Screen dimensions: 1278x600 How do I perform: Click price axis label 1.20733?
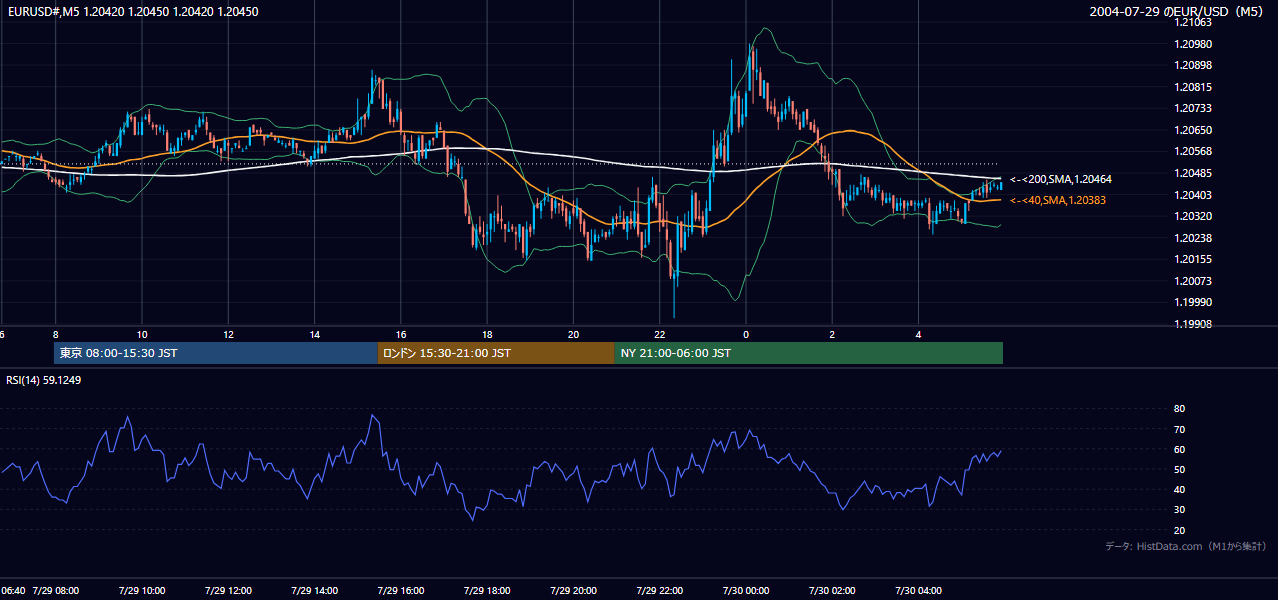(1193, 108)
